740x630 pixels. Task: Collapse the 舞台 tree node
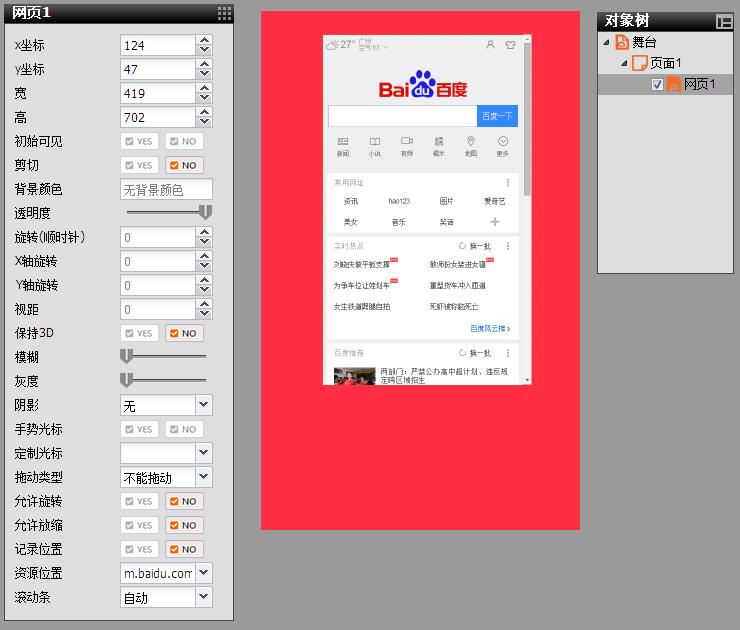tap(606, 42)
